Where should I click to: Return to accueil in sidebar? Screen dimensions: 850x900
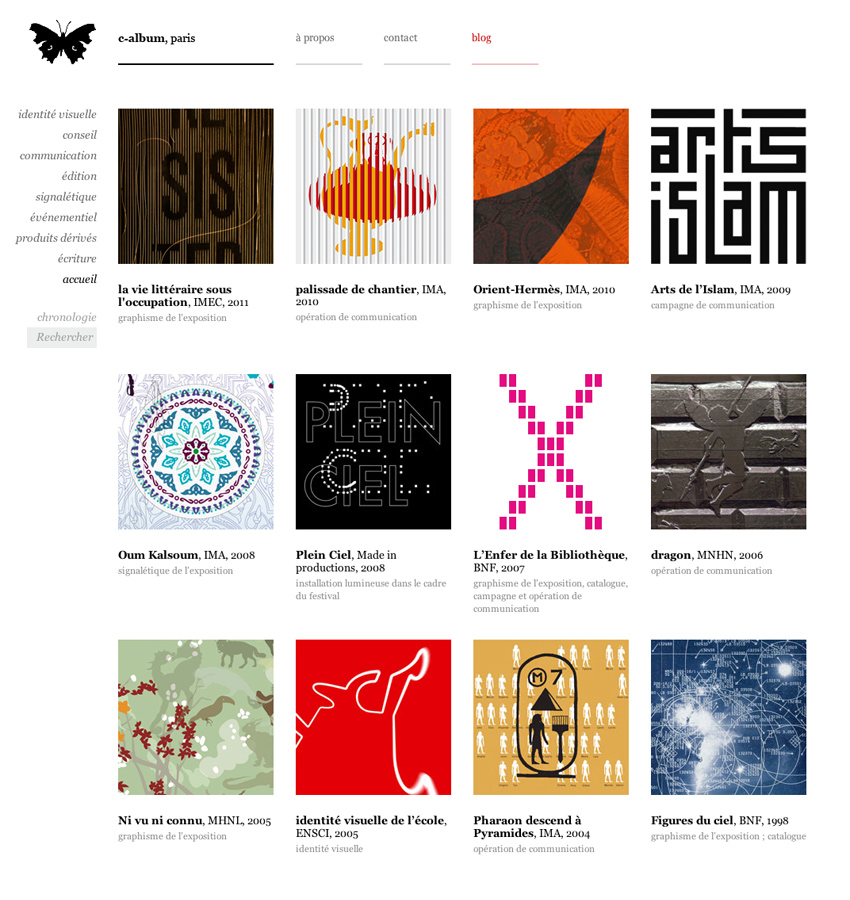(x=80, y=279)
